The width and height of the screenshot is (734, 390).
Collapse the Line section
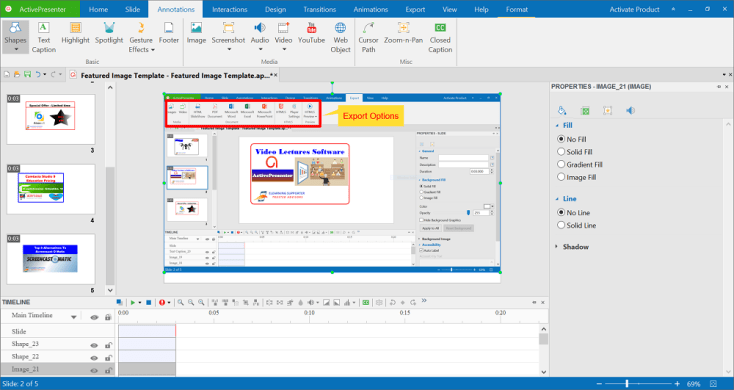pos(557,199)
